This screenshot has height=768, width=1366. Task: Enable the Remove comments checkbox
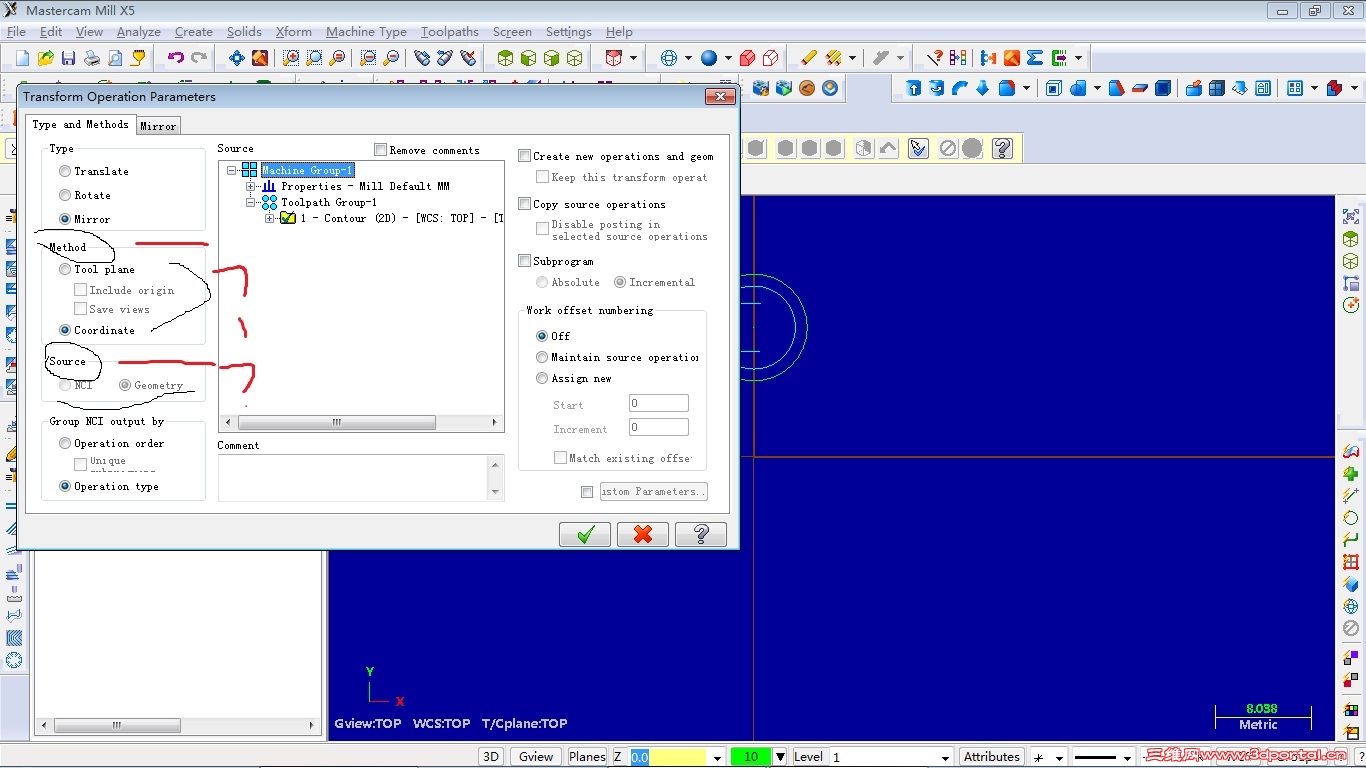[x=380, y=150]
